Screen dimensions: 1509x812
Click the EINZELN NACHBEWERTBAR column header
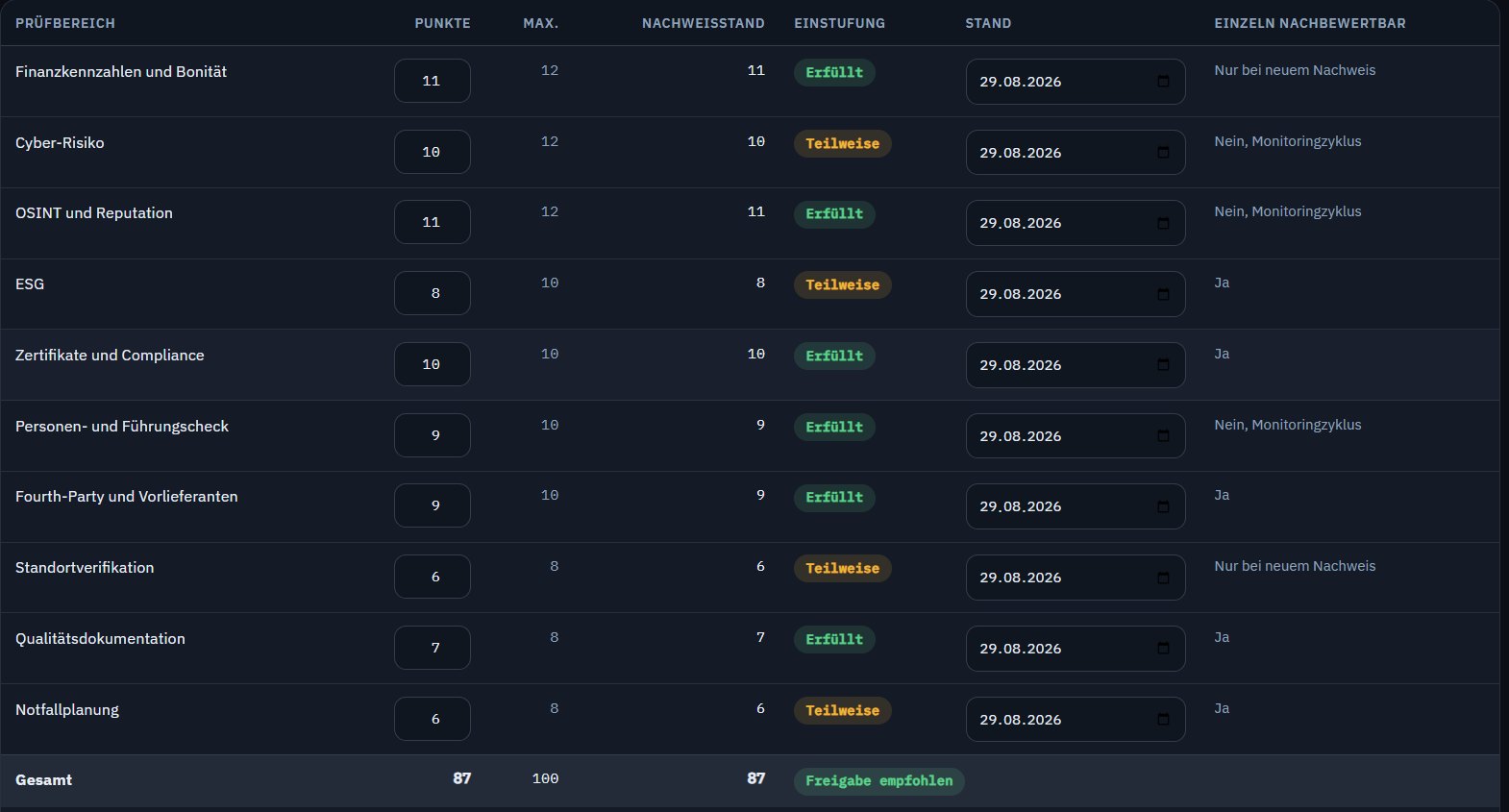pyautogui.click(x=1310, y=23)
